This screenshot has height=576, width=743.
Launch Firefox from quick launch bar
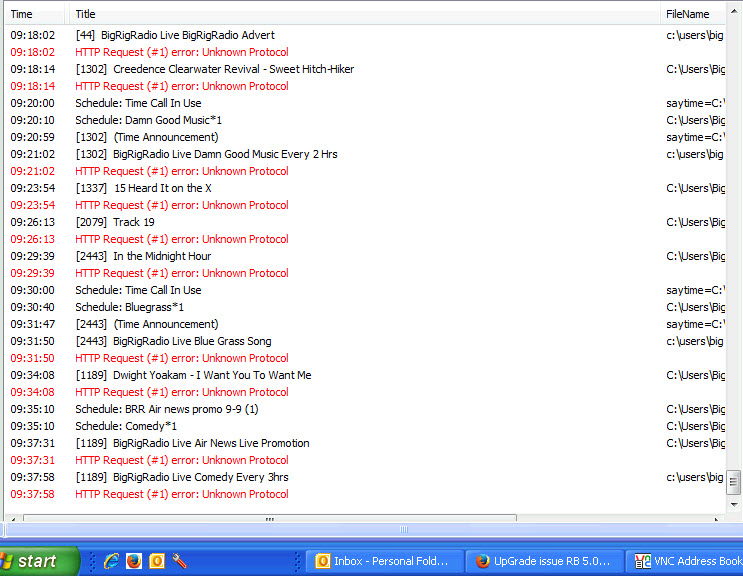tap(134, 561)
